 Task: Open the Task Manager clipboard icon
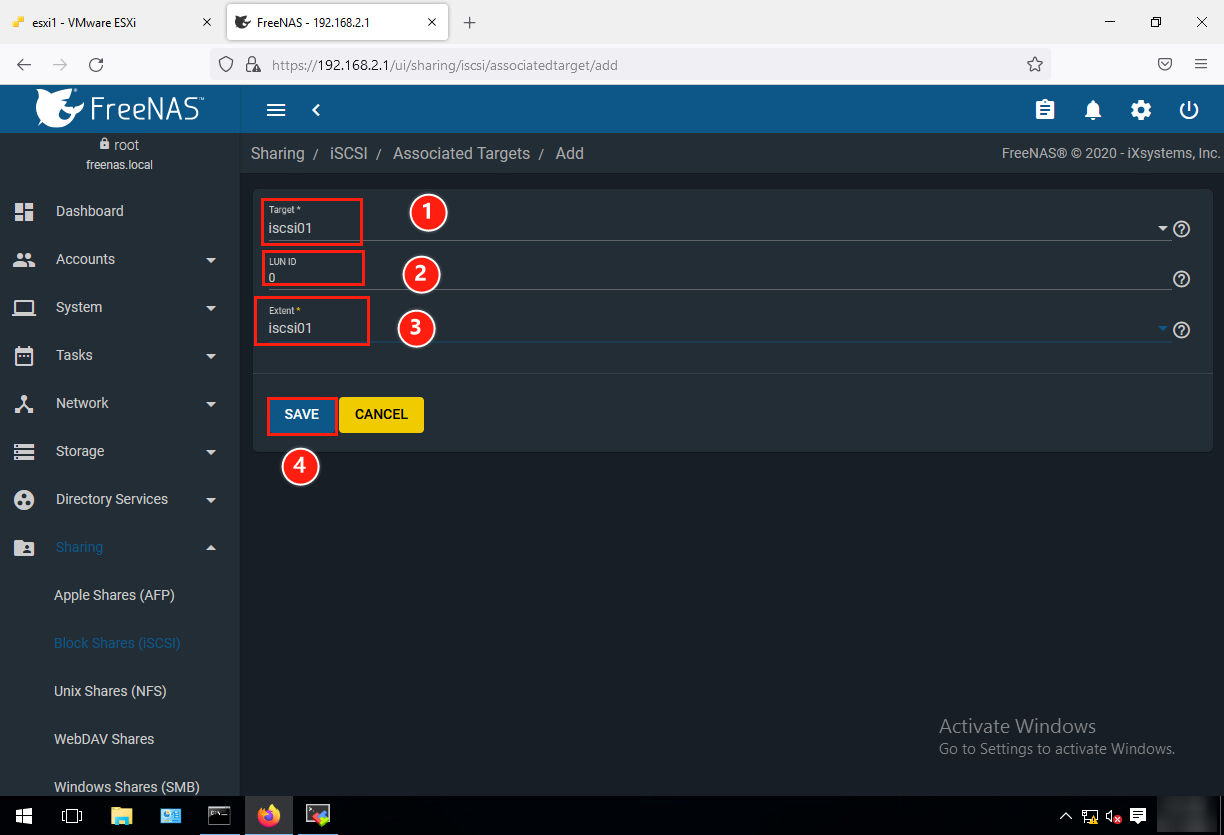(1045, 110)
